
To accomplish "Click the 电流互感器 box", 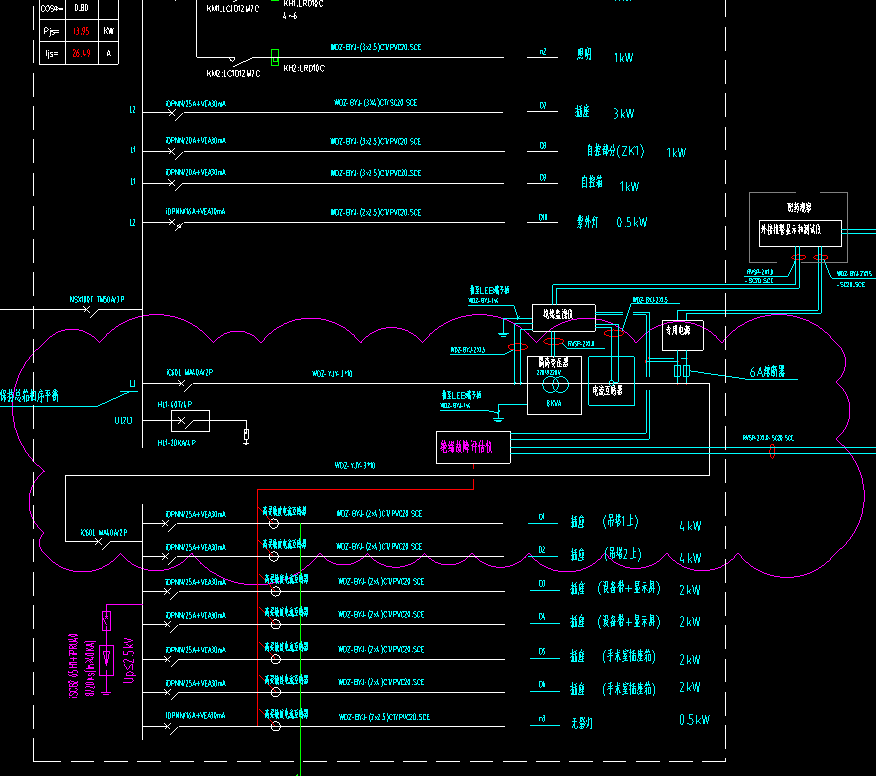I will pos(611,381).
